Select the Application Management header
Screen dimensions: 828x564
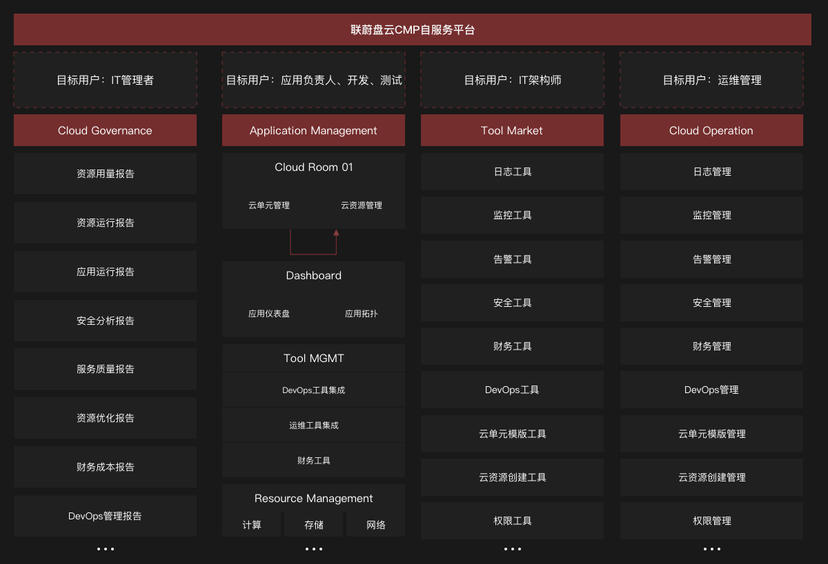[313, 130]
